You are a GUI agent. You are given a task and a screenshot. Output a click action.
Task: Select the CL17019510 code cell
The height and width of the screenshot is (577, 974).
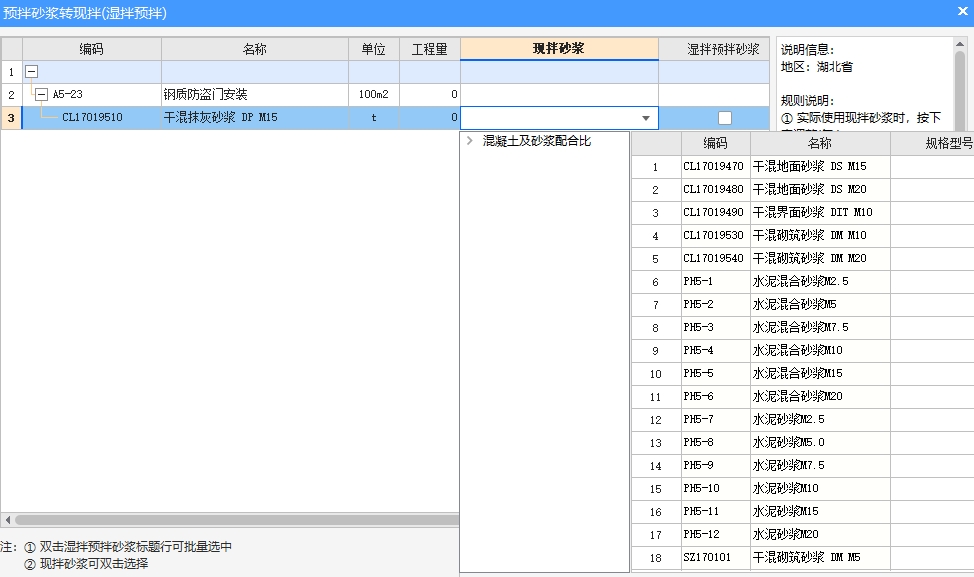tap(92, 117)
